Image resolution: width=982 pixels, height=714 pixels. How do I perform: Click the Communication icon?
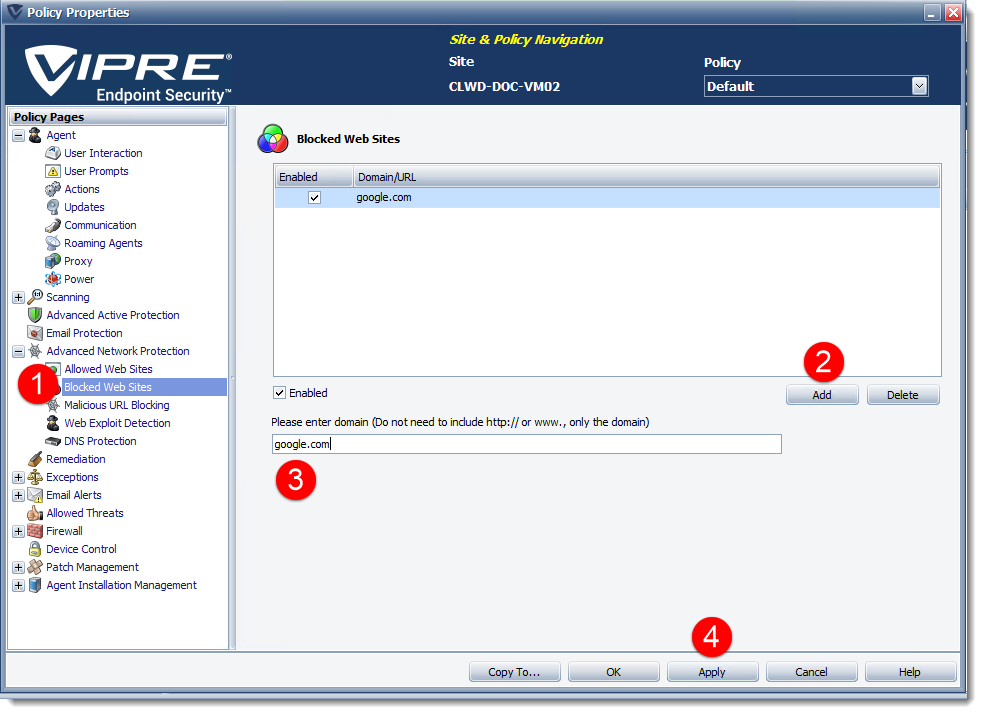pos(53,225)
